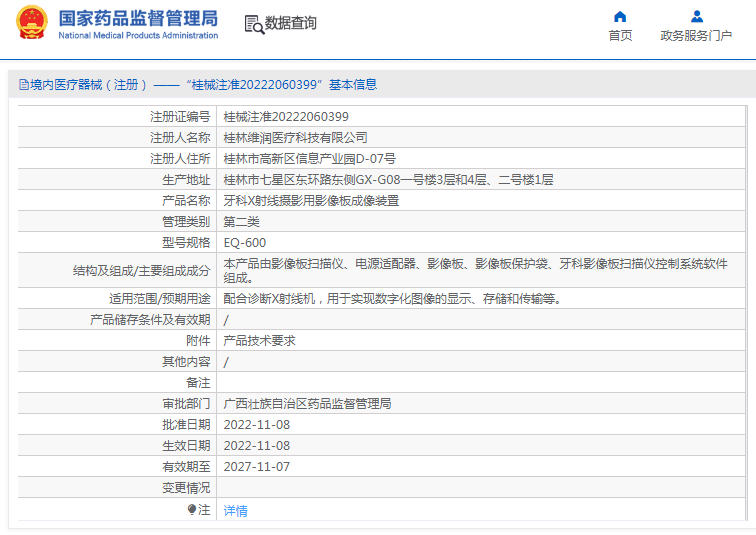
Task: Click the 生效日期 value 2022-11-08
Action: (x=257, y=446)
